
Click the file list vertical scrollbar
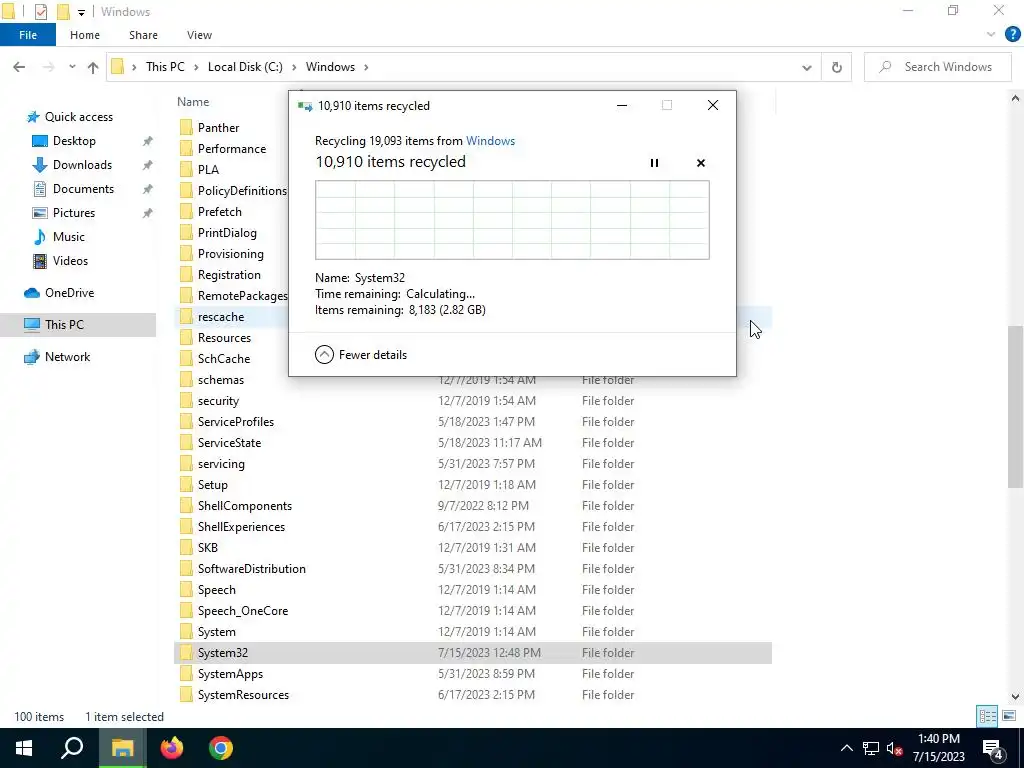point(1015,406)
